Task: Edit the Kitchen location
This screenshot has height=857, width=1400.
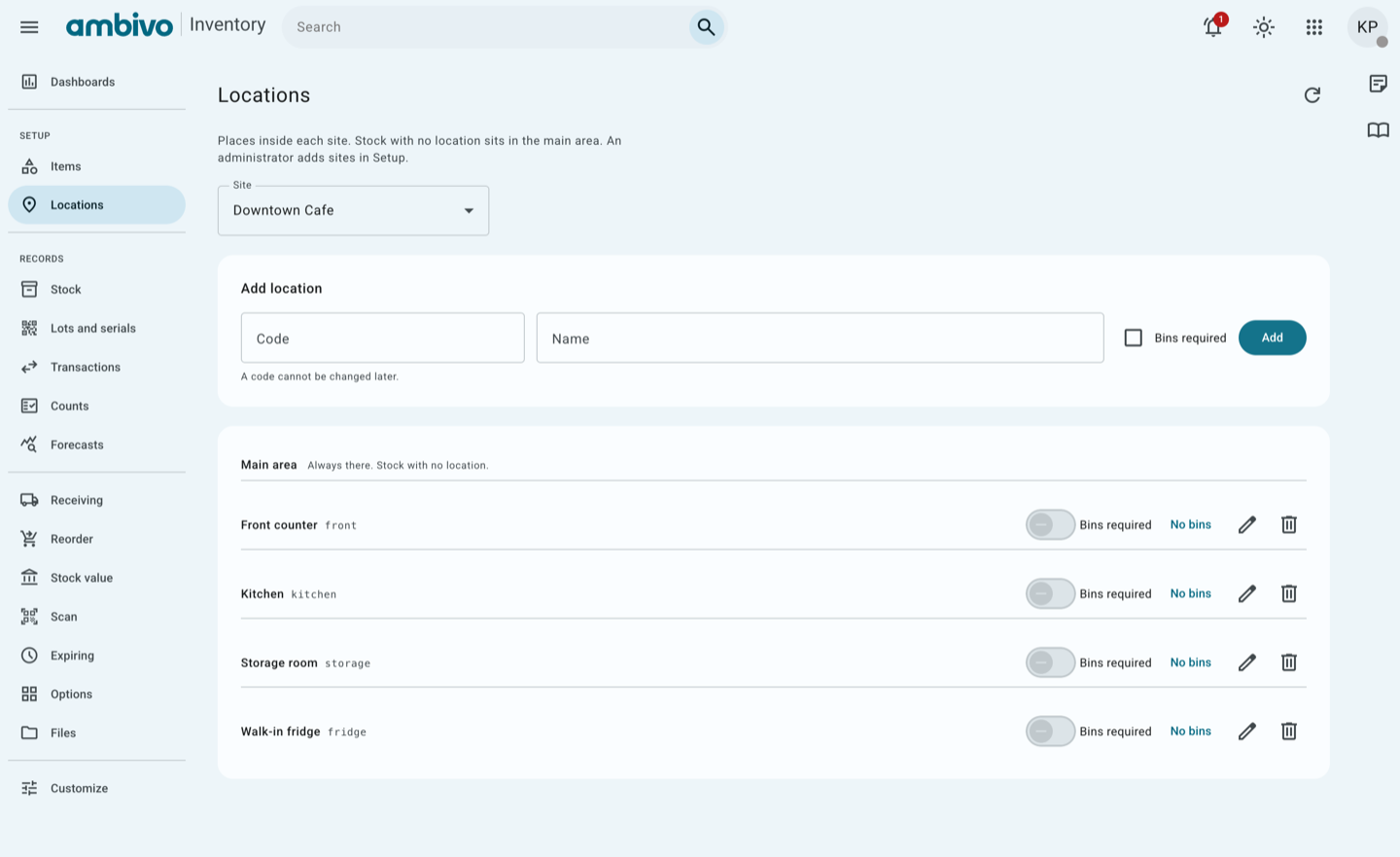Action: [1247, 594]
